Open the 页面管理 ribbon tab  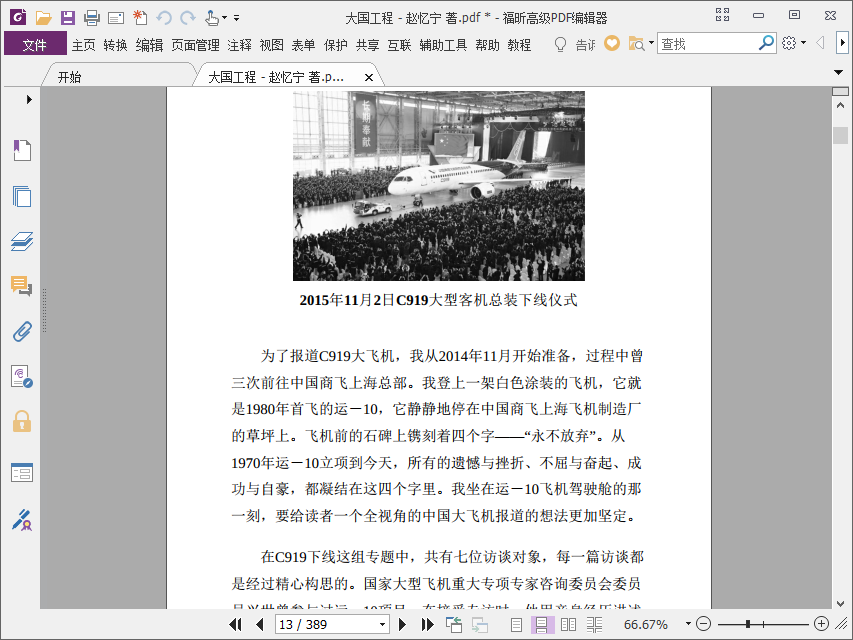coord(195,45)
